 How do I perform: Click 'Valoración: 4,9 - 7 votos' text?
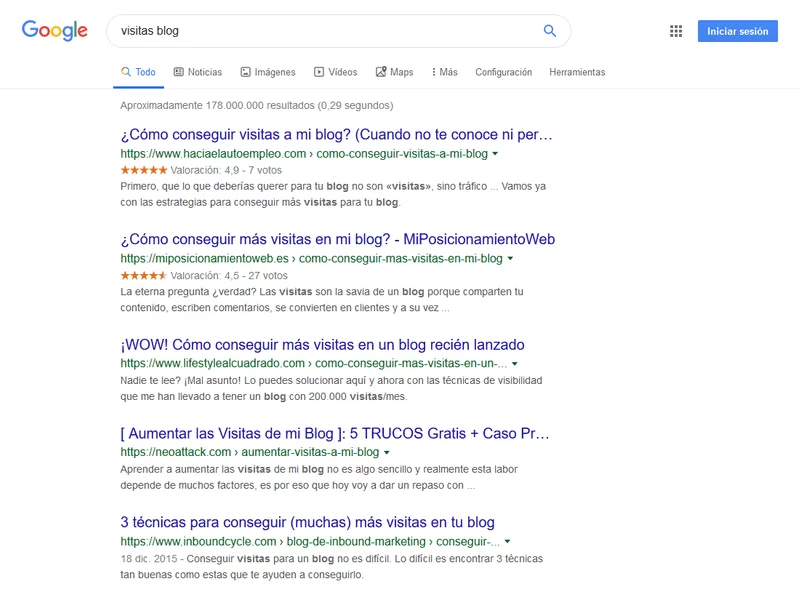coord(226,170)
